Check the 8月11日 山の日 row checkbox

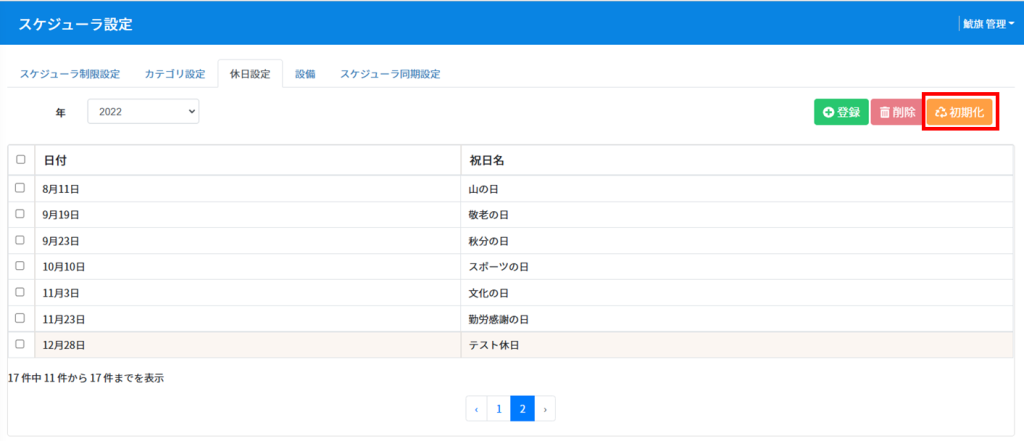[20, 188]
